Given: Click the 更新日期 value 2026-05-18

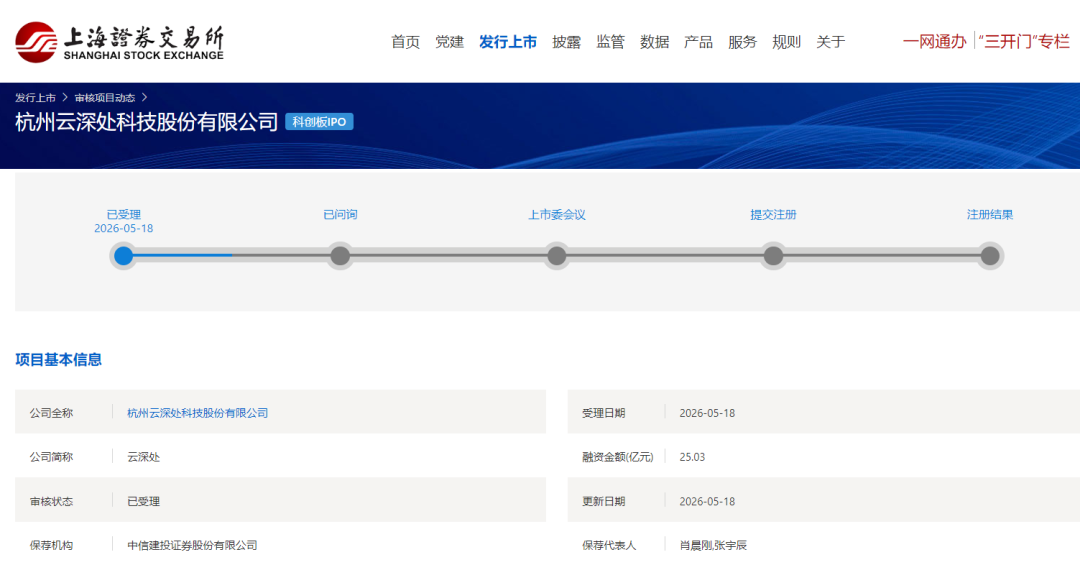Looking at the screenshot, I should click(x=707, y=501).
